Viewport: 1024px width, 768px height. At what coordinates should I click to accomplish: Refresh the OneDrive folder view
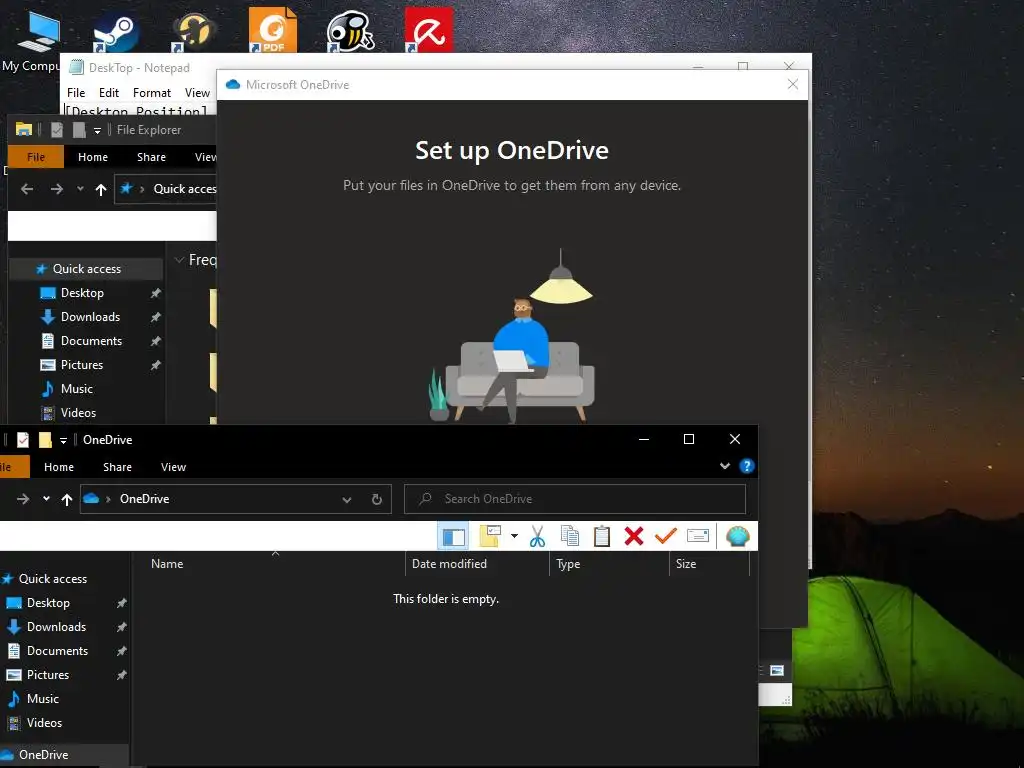[x=377, y=500]
